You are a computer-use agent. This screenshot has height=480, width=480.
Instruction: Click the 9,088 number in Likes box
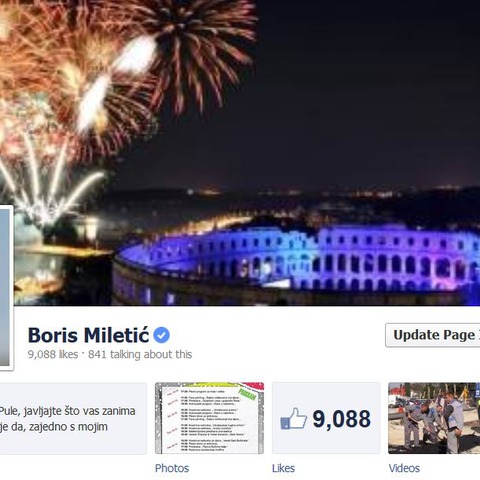coord(341,419)
